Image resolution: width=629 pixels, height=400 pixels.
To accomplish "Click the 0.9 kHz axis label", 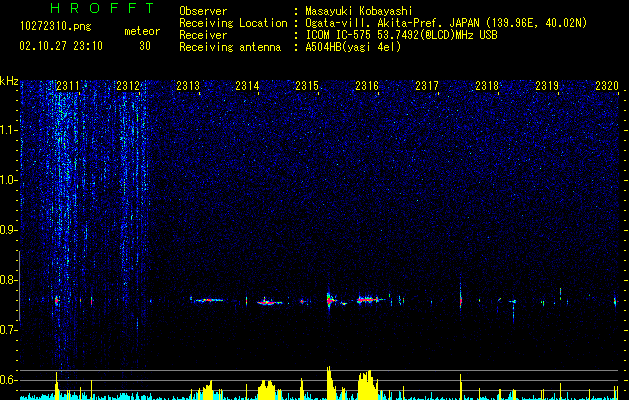I will pos(8,230).
